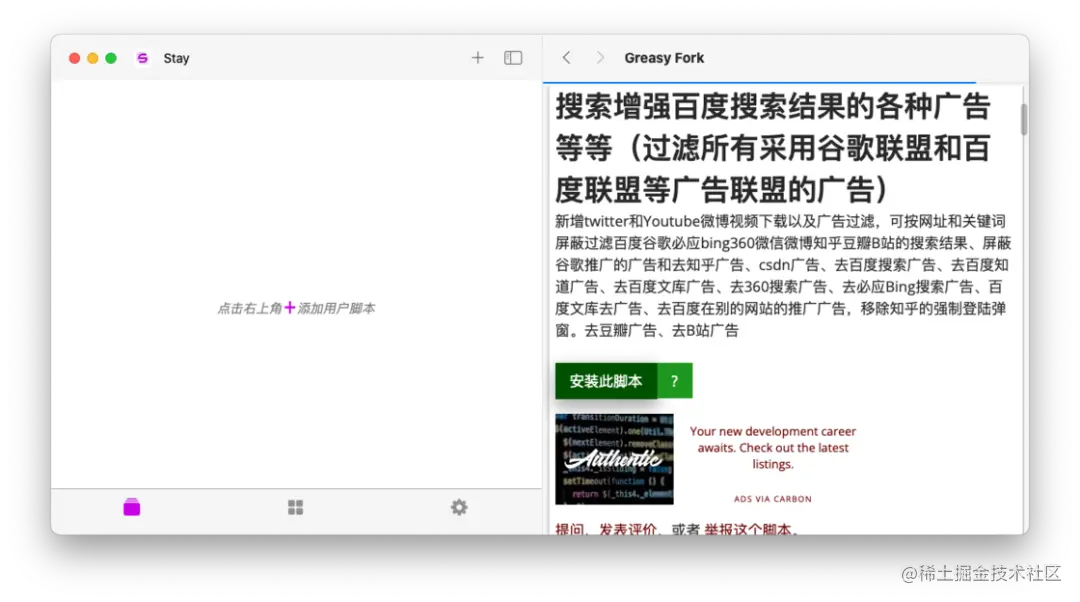Image resolution: width=1080 pixels, height=602 pixels.
Task: Click the ADS VIA CARBON link
Action: pos(773,499)
